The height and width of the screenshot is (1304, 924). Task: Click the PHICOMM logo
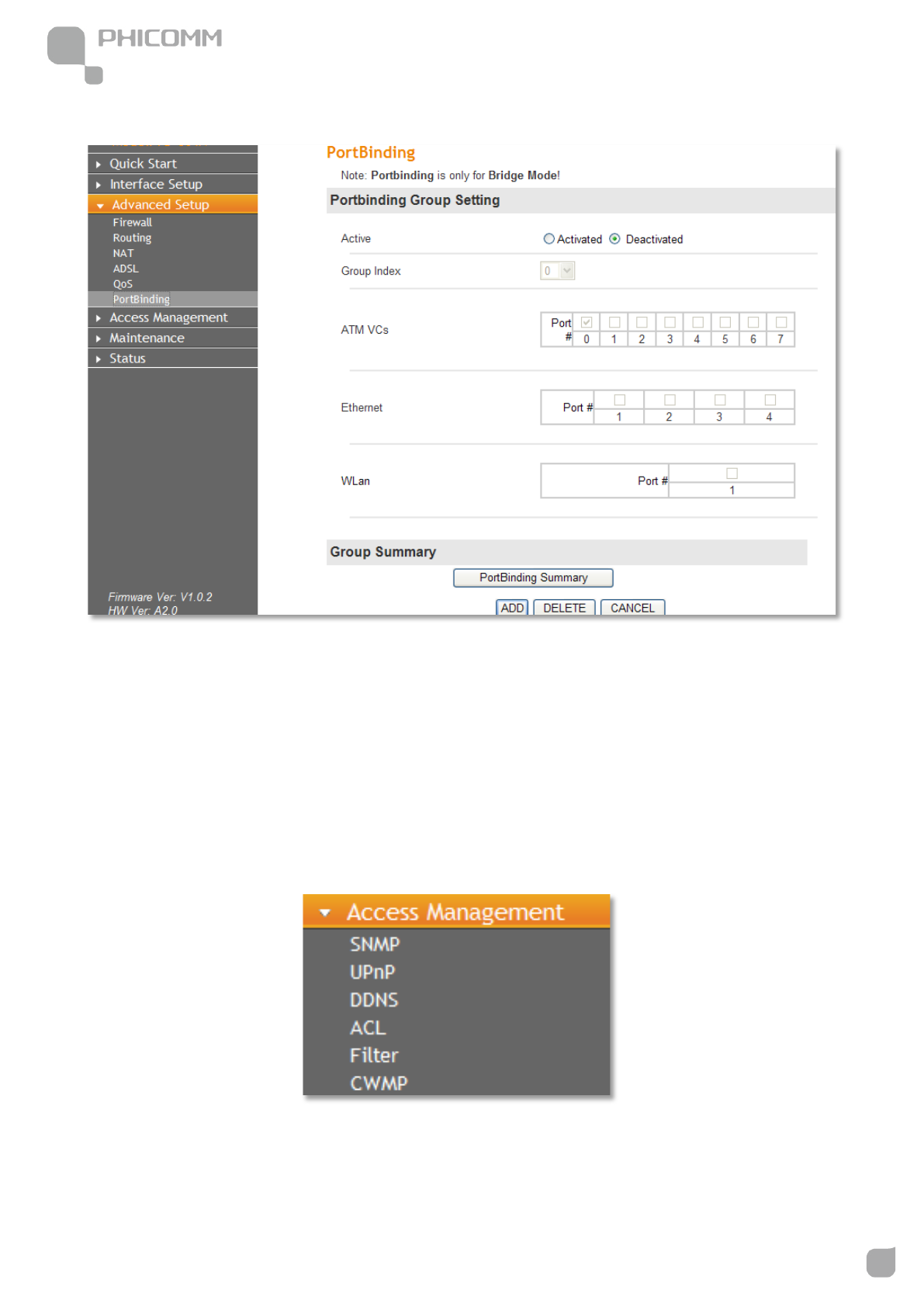click(135, 54)
